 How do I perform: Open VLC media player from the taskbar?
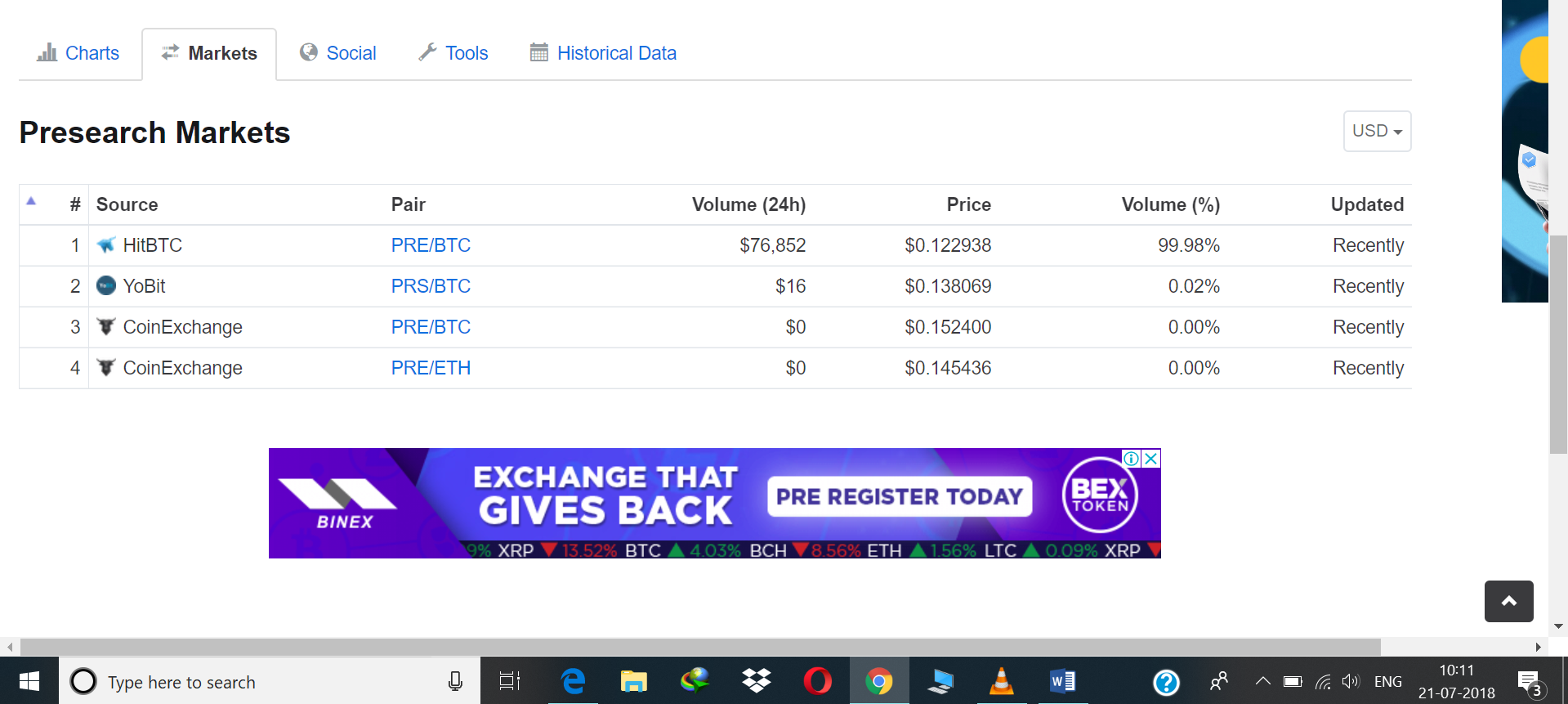(x=1002, y=680)
